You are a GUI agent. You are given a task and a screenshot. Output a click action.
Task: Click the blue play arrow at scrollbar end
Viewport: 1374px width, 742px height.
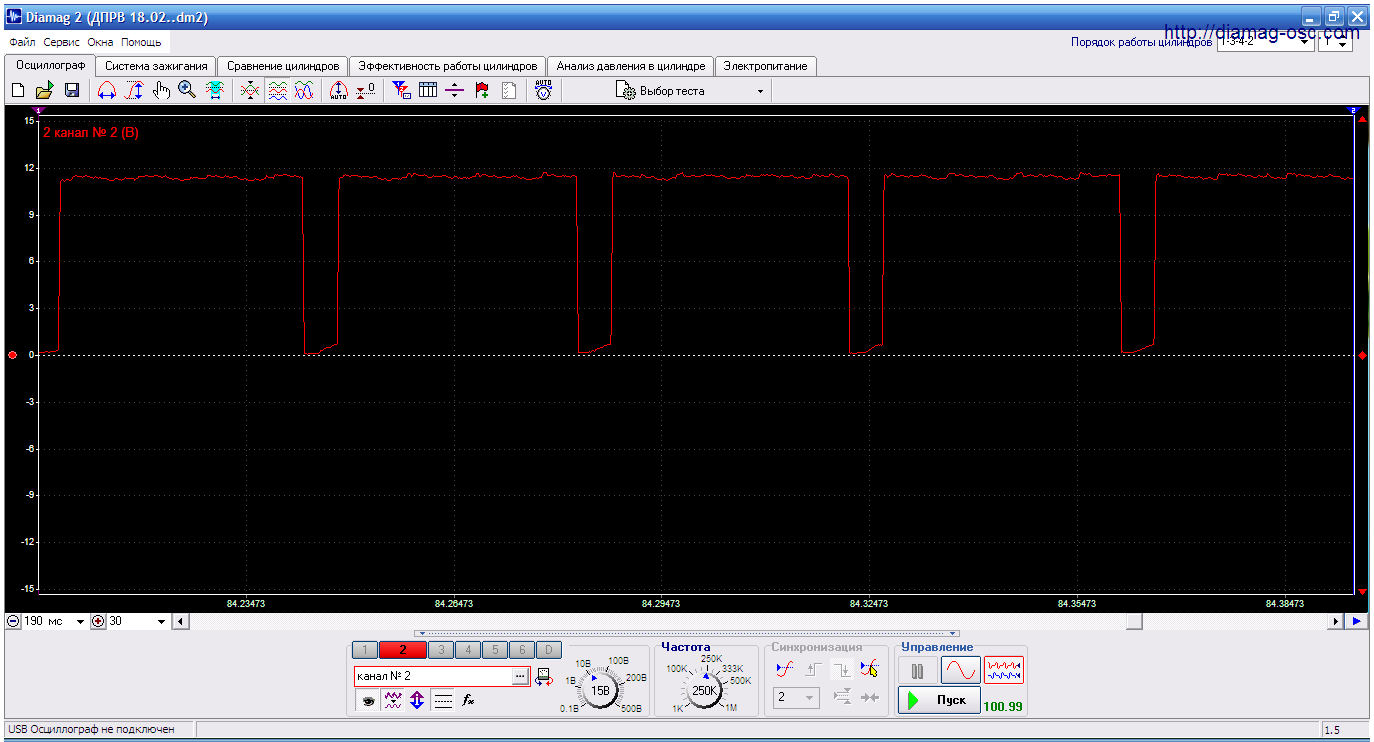1357,621
